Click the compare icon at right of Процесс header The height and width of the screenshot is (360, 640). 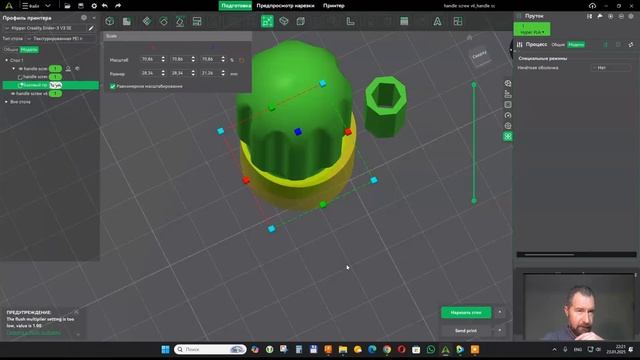coord(631,44)
